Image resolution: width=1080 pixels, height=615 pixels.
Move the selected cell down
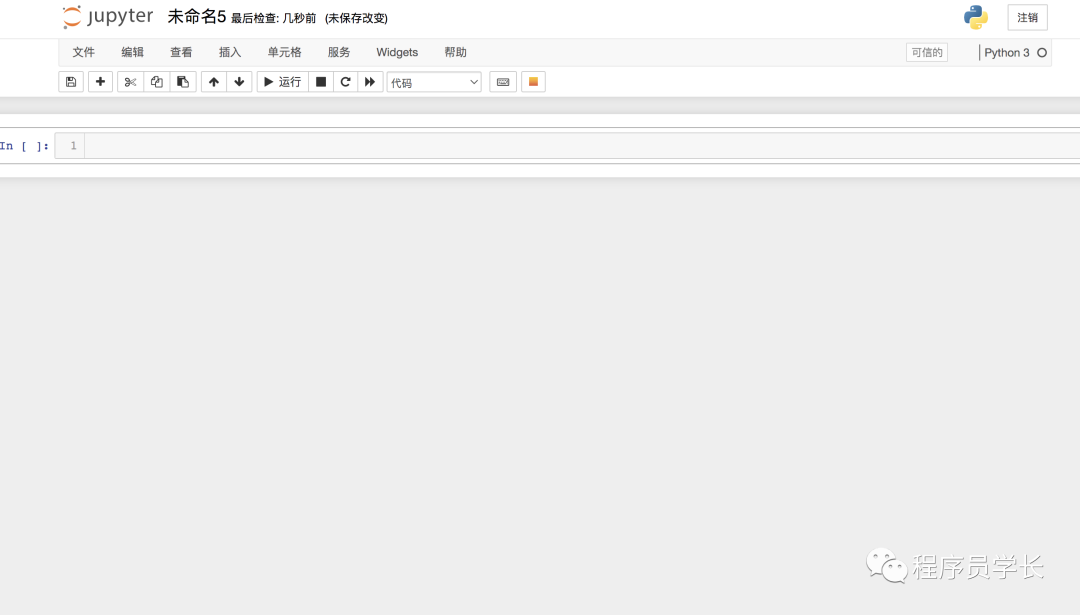coord(239,82)
